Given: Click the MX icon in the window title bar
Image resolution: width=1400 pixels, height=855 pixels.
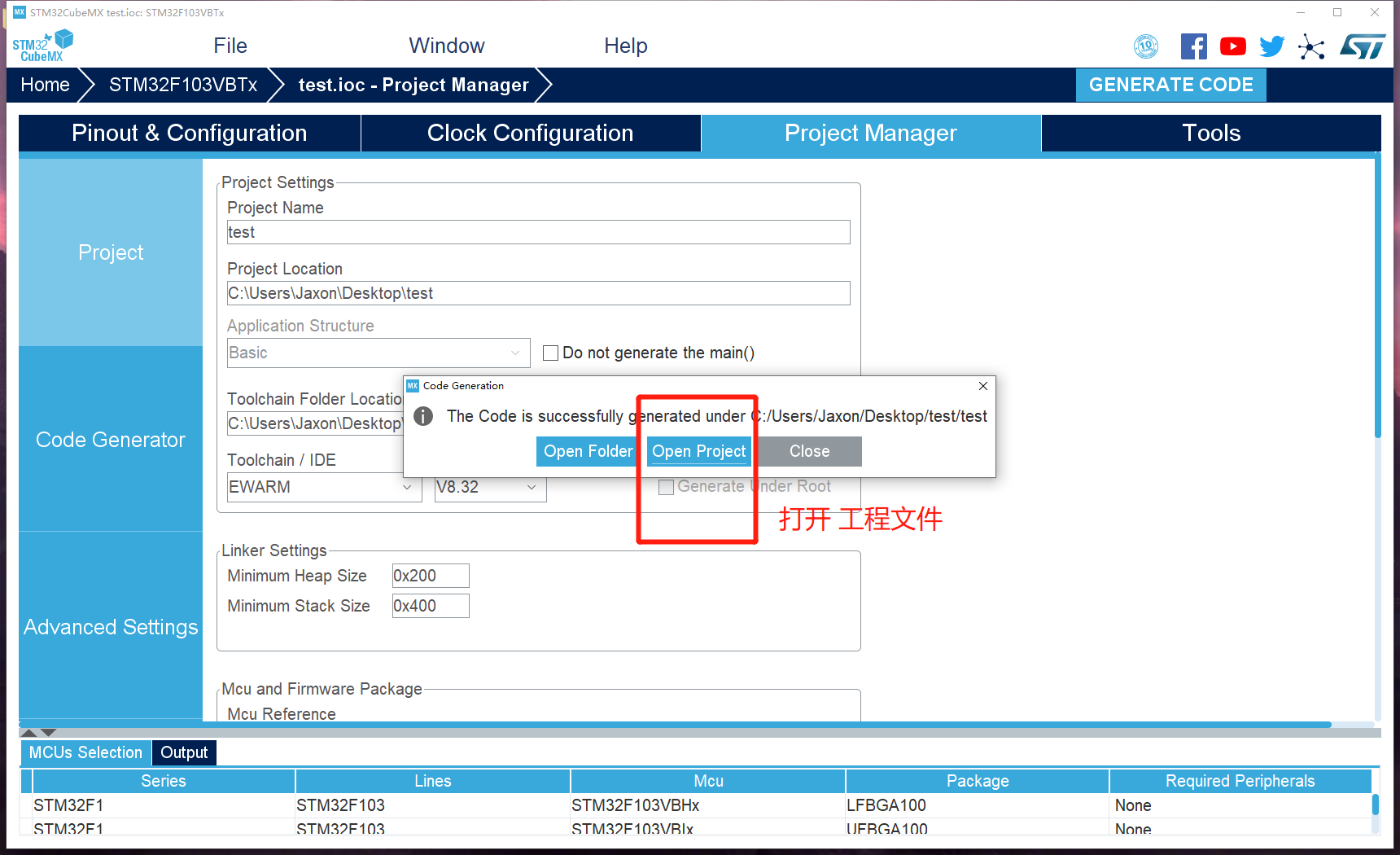Looking at the screenshot, I should pos(20,12).
